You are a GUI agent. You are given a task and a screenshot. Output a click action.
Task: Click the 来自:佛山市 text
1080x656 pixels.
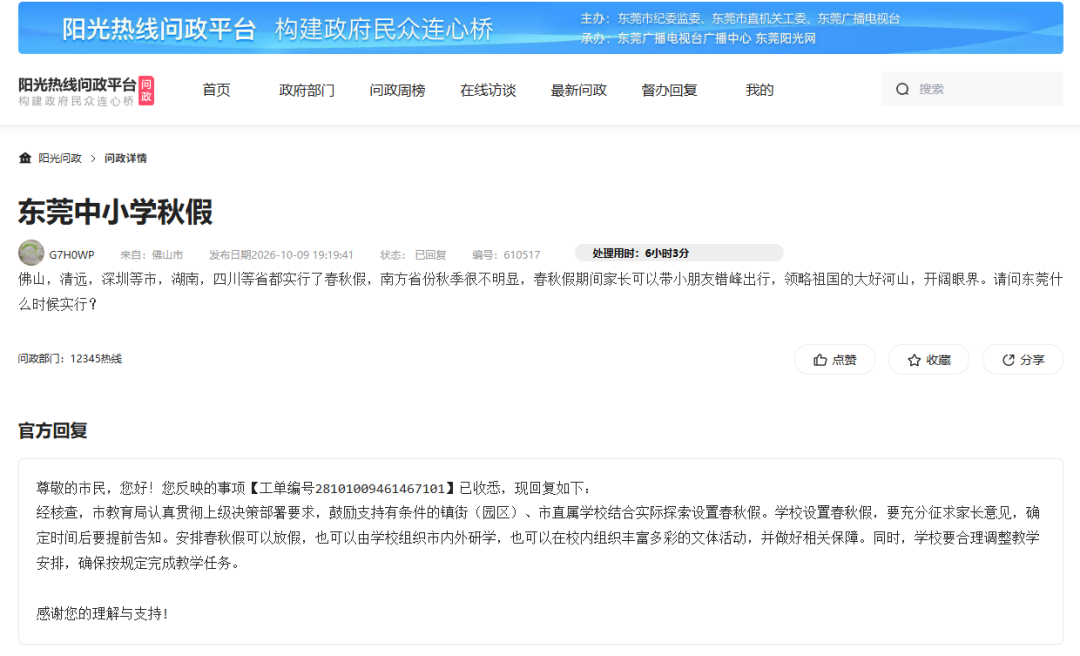coord(152,254)
